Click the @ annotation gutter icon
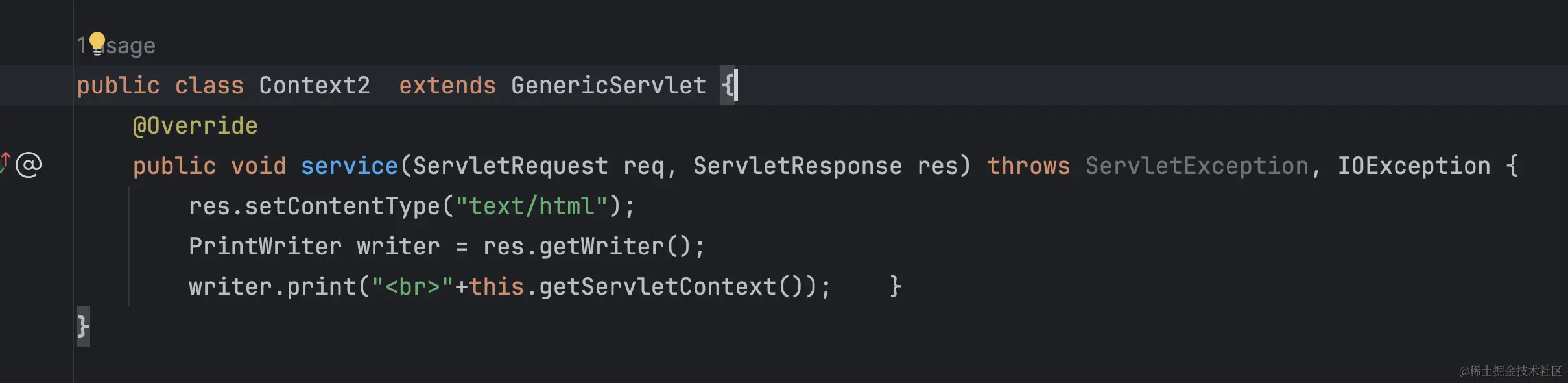This screenshot has width=1568, height=383. point(29,165)
